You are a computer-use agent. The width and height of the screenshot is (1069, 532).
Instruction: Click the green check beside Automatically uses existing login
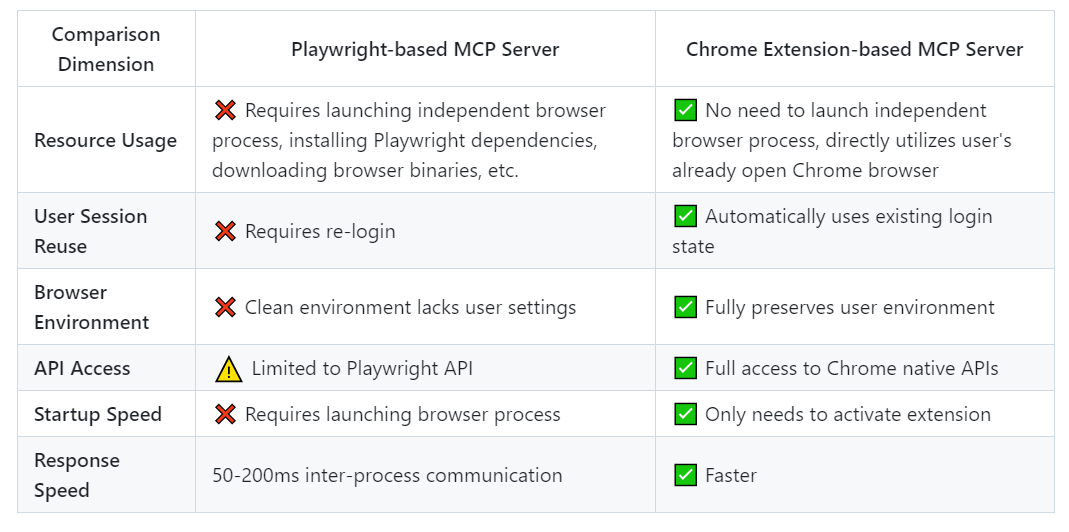pos(685,216)
